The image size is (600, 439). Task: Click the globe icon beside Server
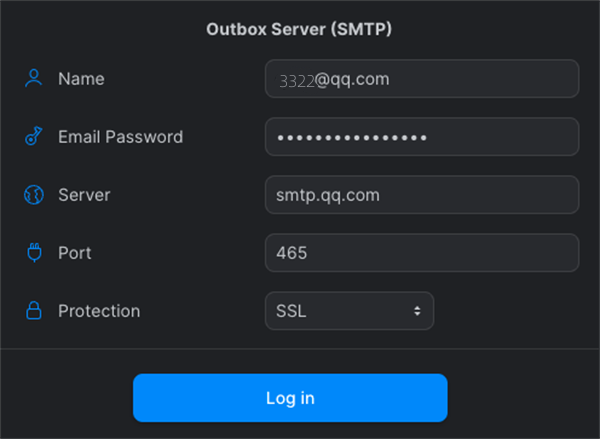(x=34, y=195)
